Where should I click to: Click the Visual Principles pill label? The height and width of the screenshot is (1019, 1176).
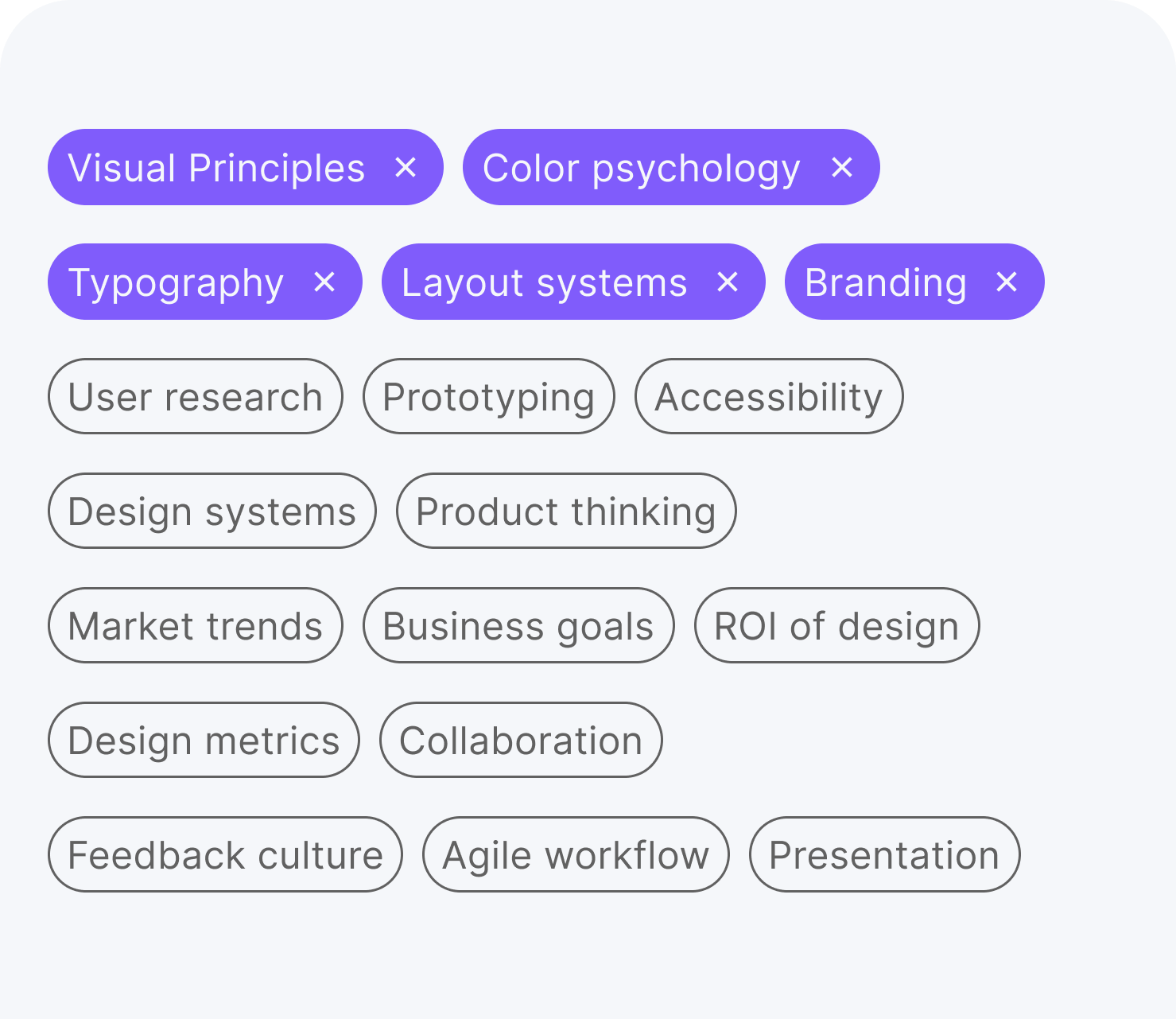pyautogui.click(x=216, y=167)
